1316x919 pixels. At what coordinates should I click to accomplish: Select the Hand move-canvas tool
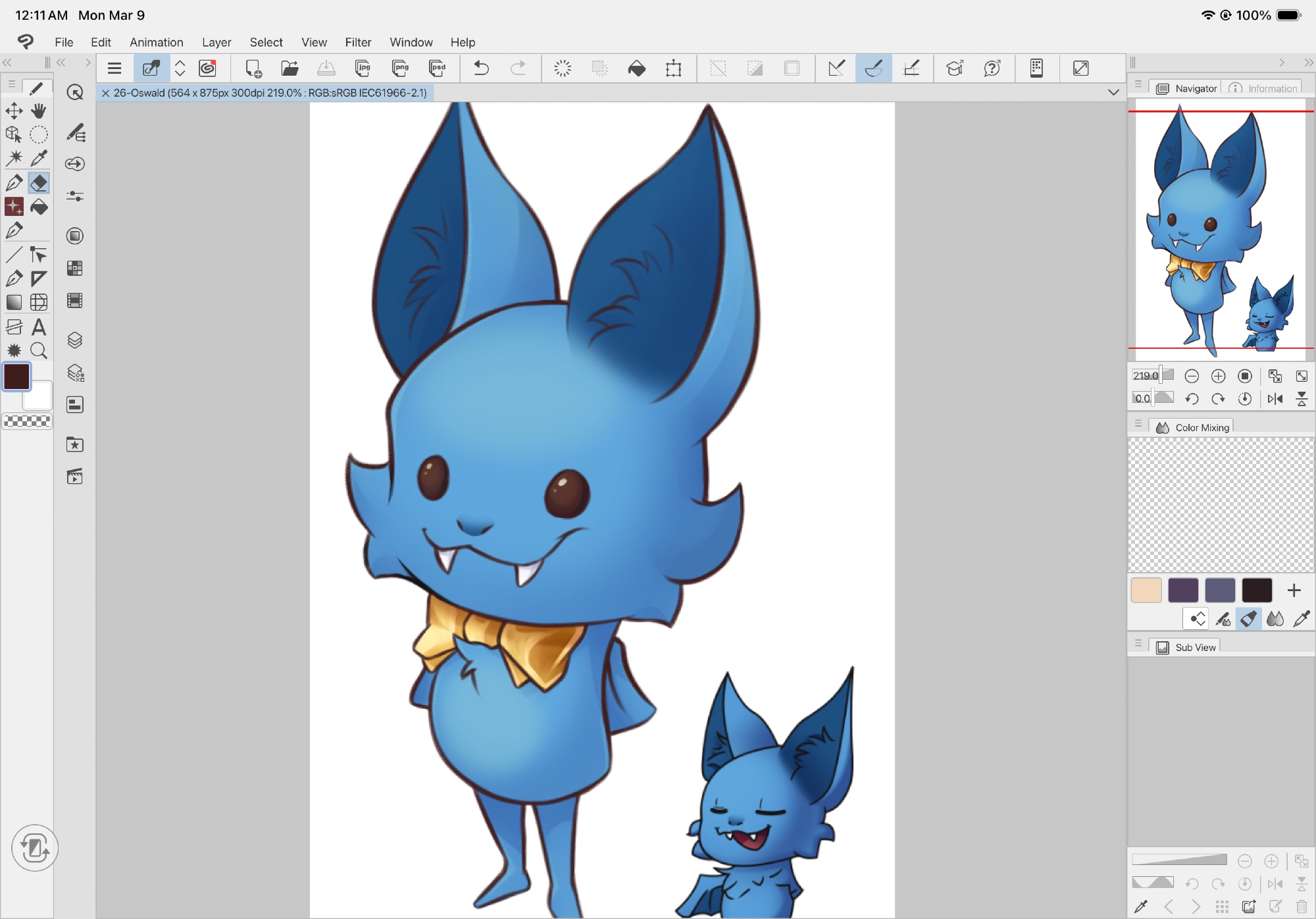click(x=39, y=110)
